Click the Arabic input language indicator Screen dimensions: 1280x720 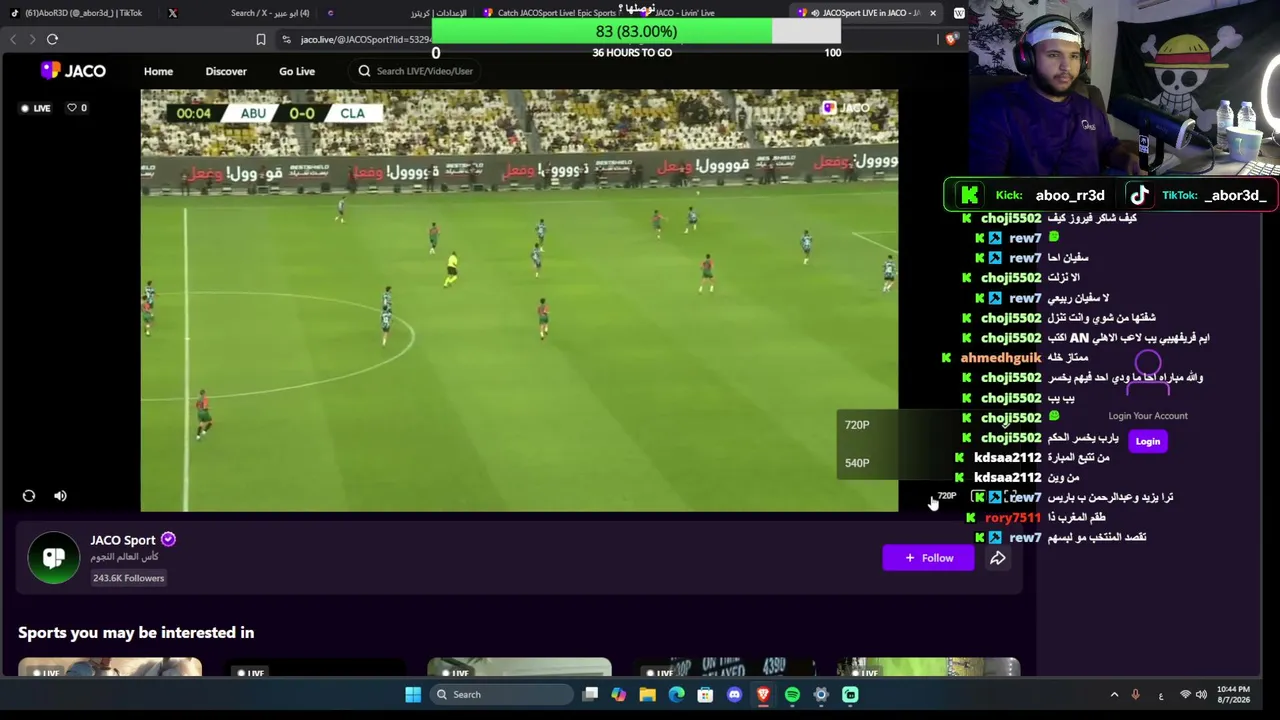[1161, 695]
